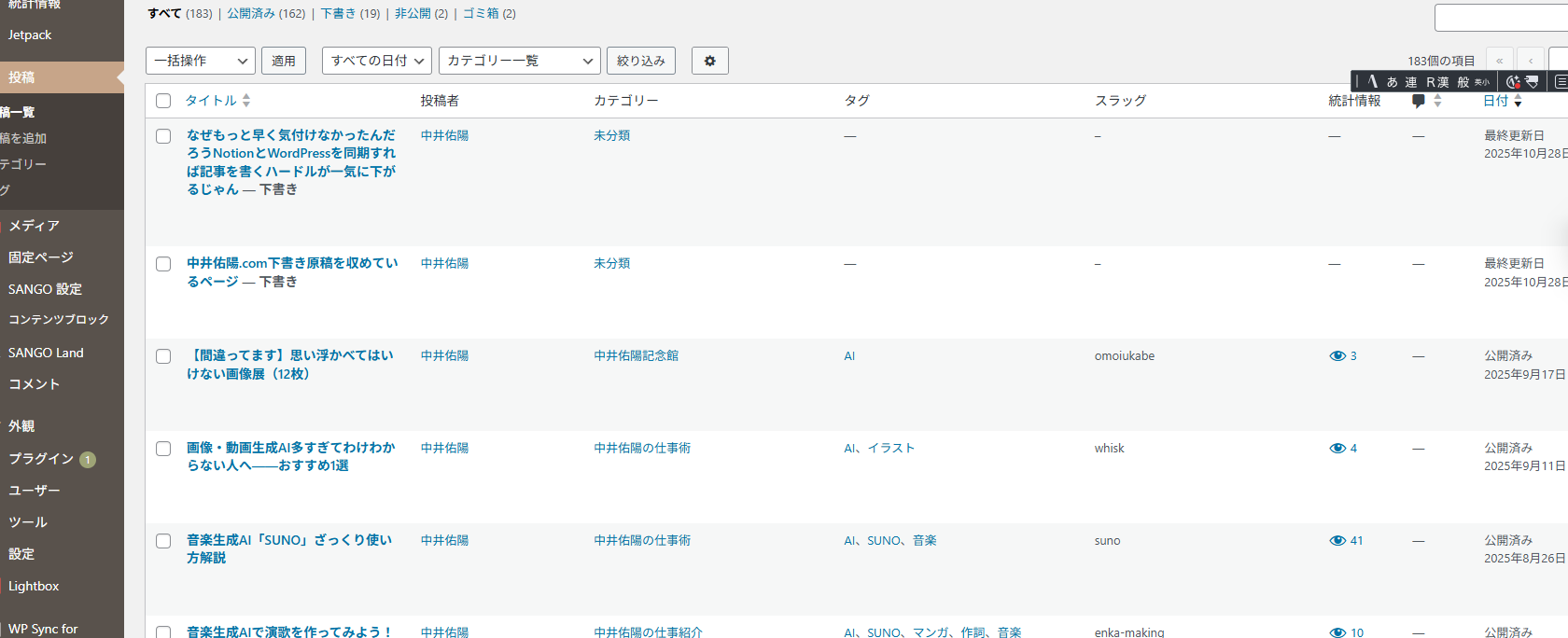Open the プラグイン menu in sidebar
This screenshot has height=638, width=1568.
tap(41, 459)
